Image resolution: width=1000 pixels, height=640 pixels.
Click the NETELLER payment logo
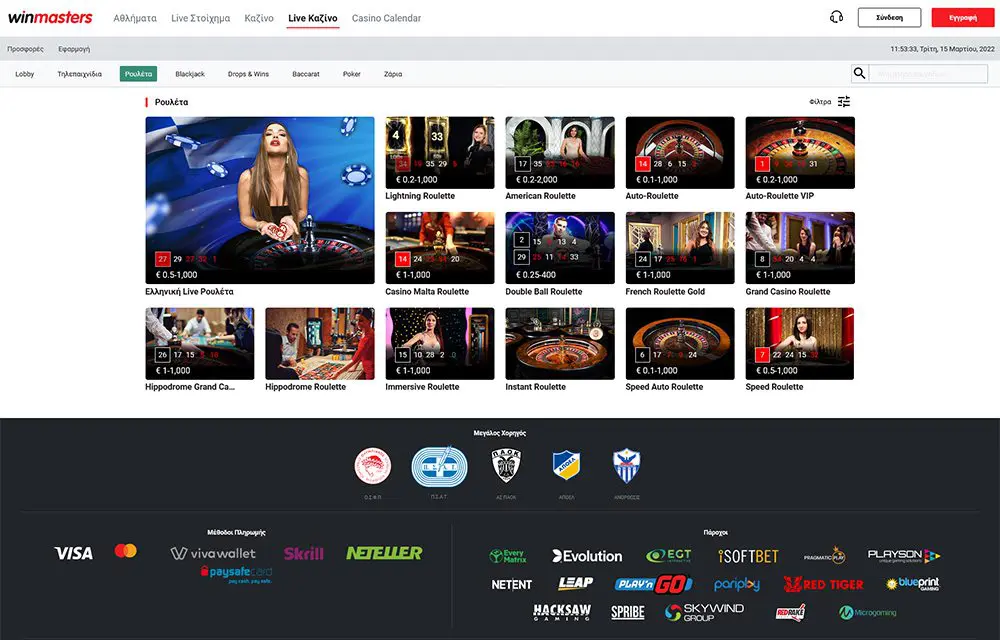point(384,553)
